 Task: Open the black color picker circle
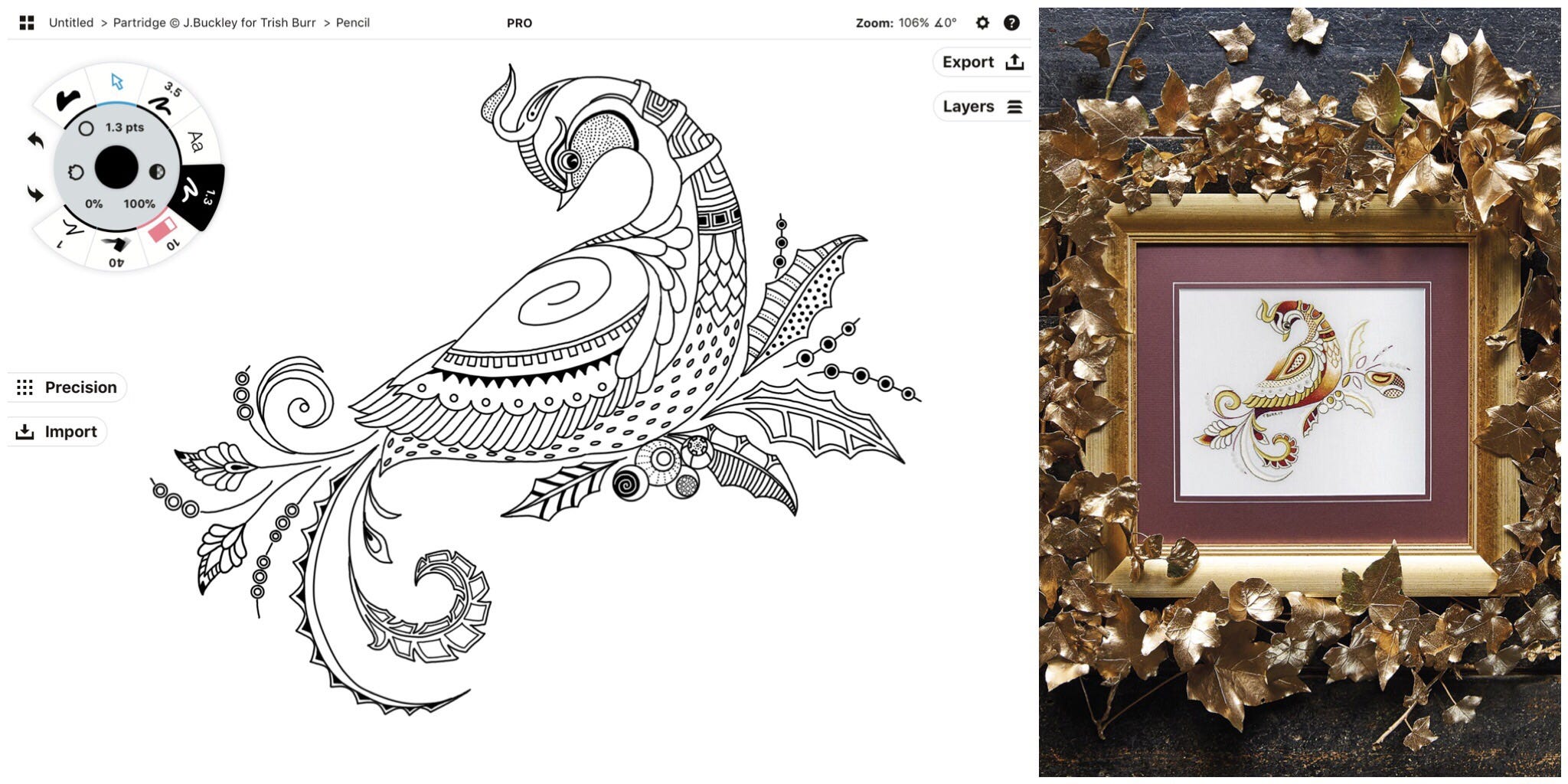pyautogui.click(x=116, y=168)
